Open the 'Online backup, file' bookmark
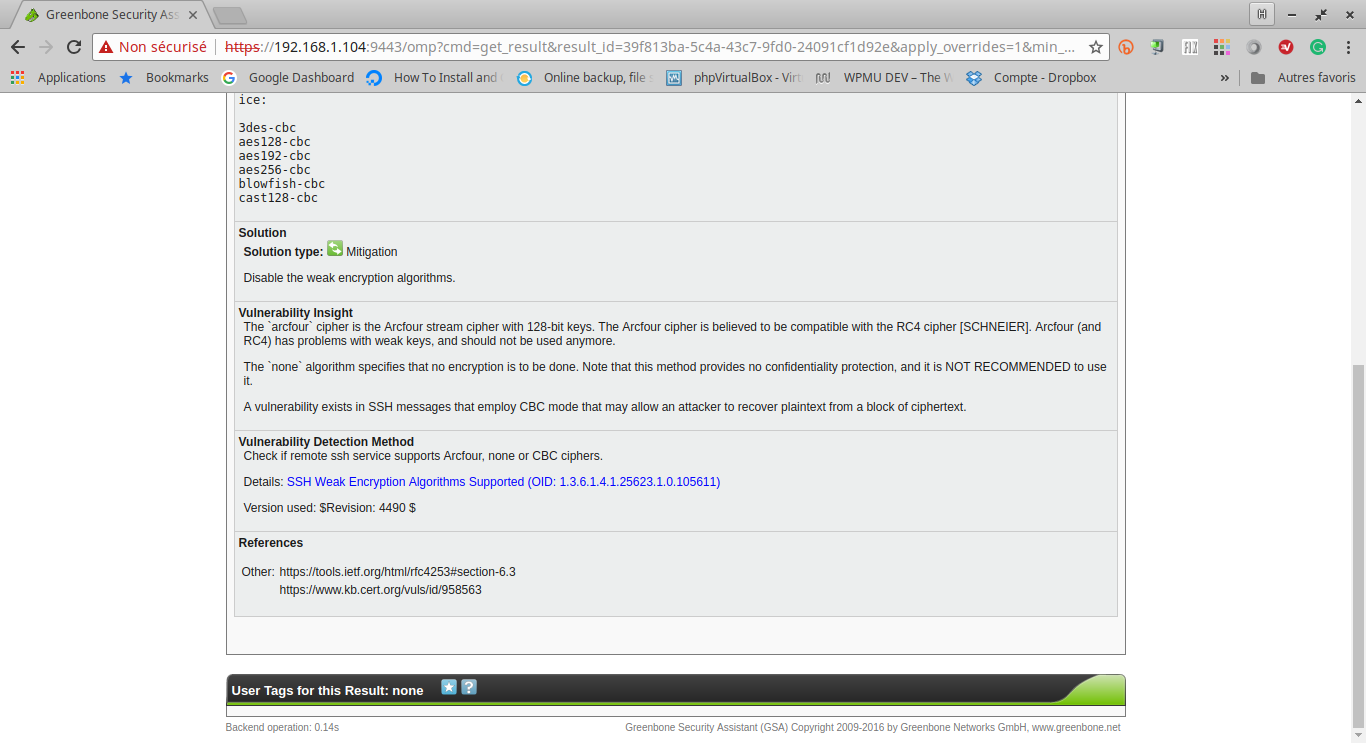This screenshot has width=1366, height=743. click(x=585, y=77)
